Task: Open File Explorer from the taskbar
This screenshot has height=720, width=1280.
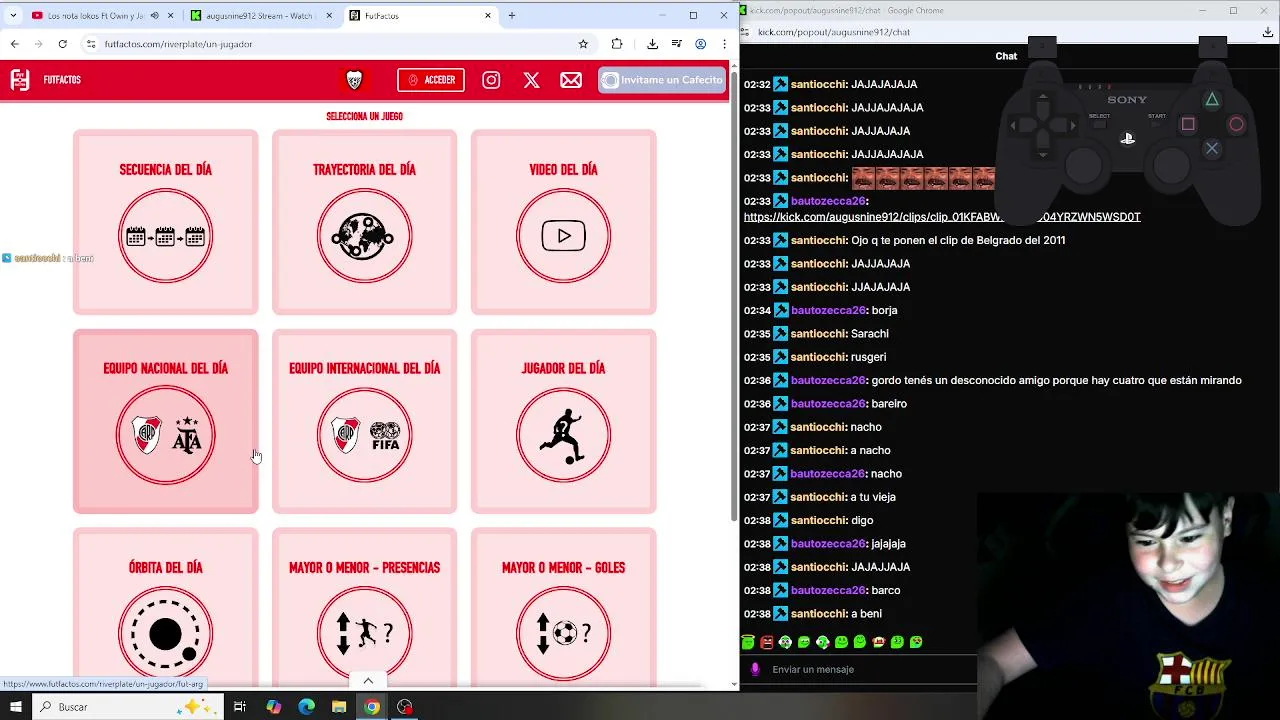Action: pos(339,707)
